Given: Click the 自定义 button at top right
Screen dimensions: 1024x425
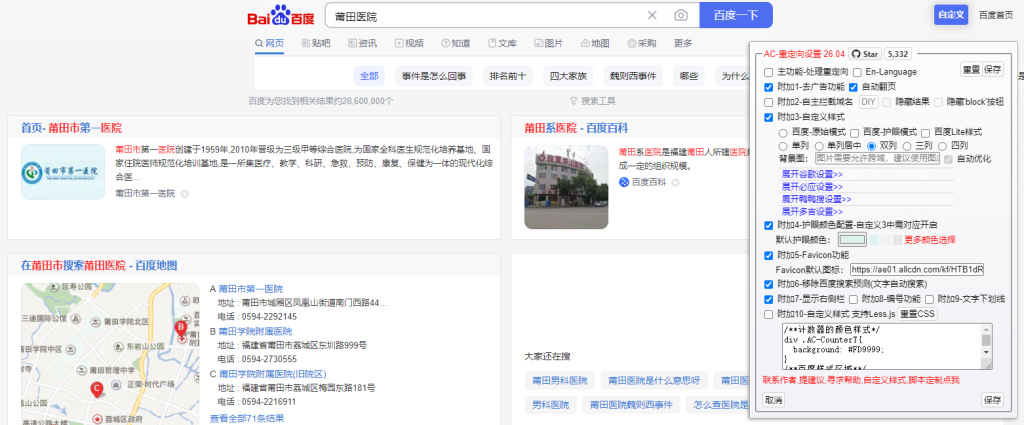Looking at the screenshot, I should (951, 14).
